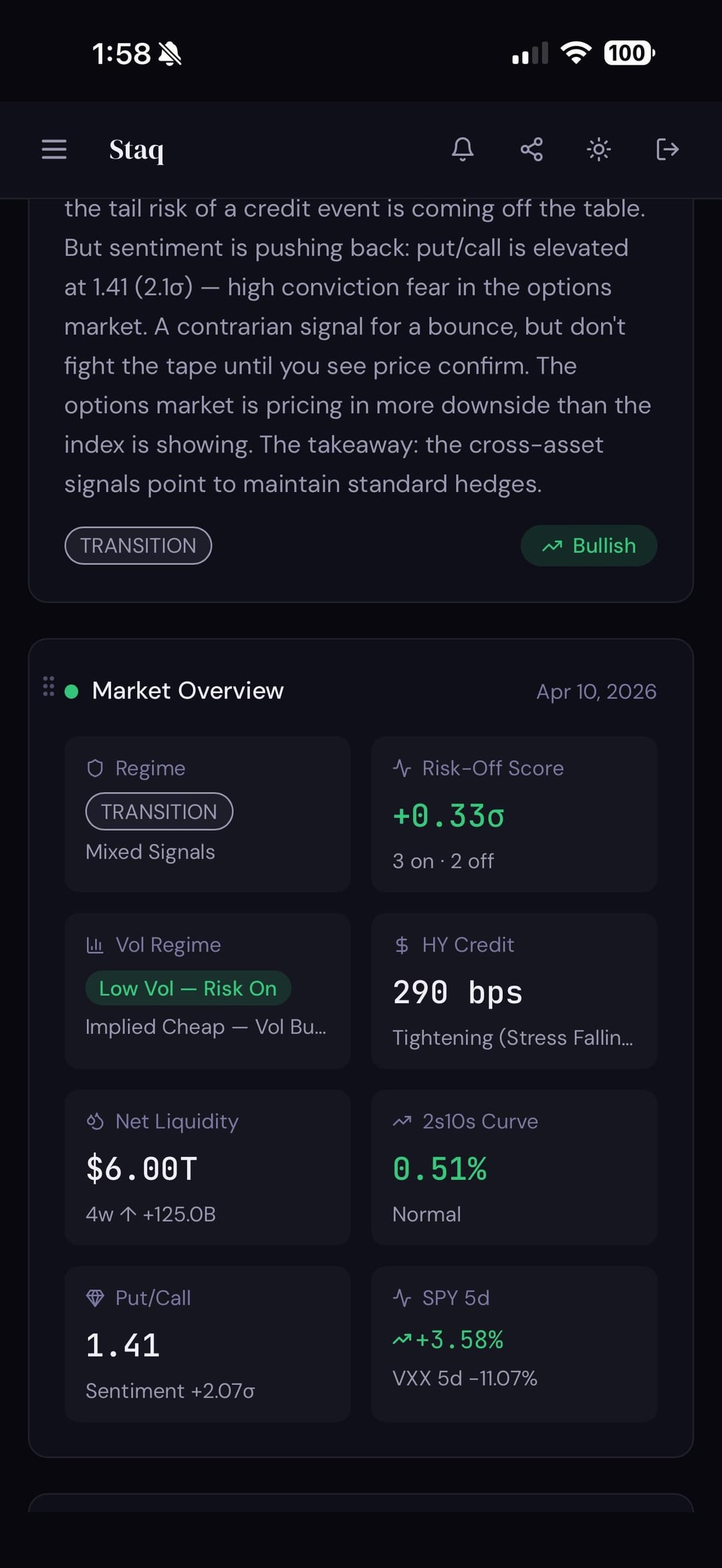Screen dimensions: 722x1568
Task: Open the HY Credit card
Action: coord(513,991)
